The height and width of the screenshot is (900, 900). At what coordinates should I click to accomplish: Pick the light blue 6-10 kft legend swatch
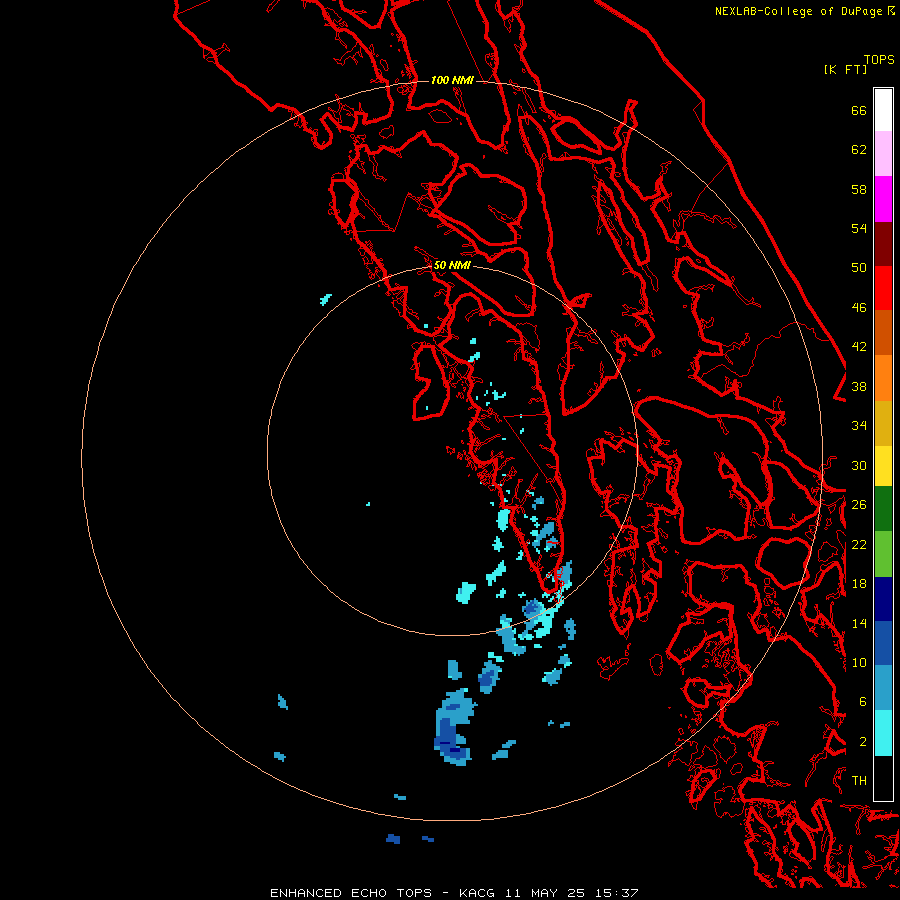click(883, 688)
